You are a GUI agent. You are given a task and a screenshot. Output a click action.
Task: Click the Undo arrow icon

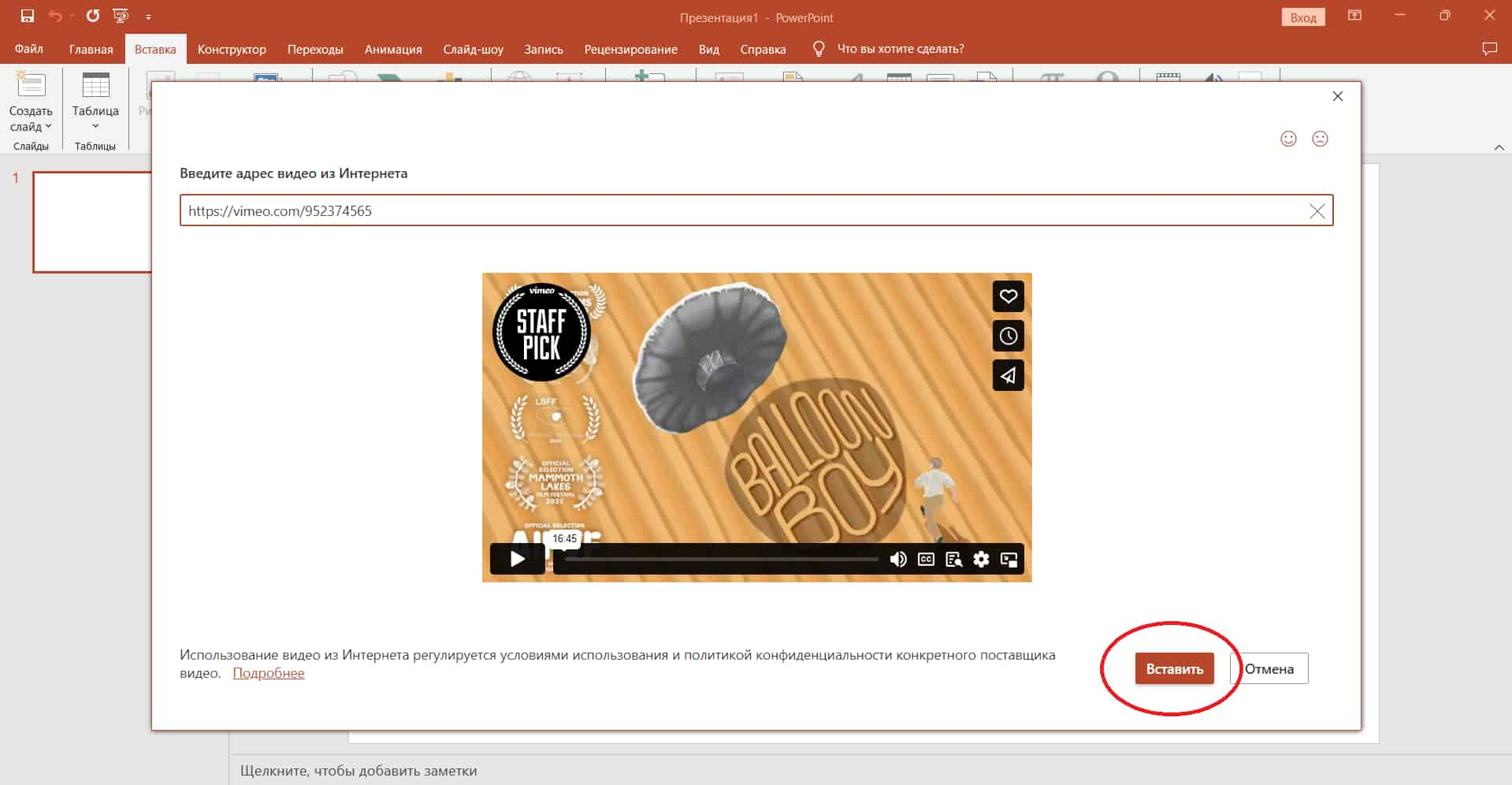(x=54, y=16)
